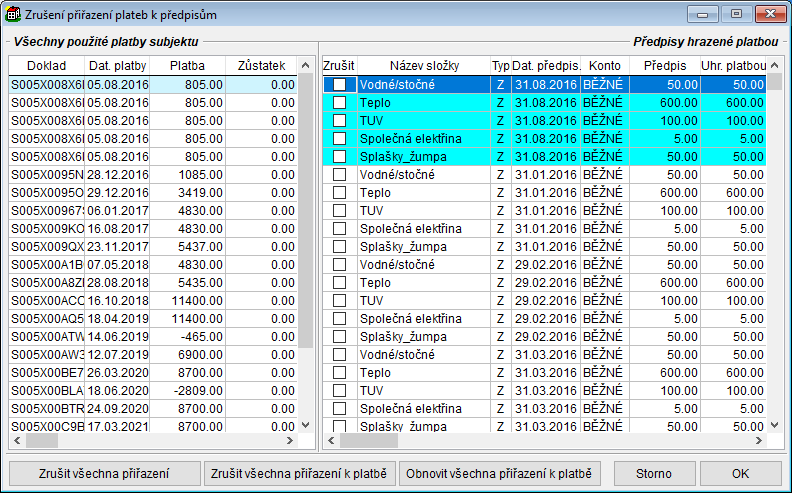Screen dimensions: 792x493
Task: Click left arrow of right horizontal scrollbar
Action: [330, 440]
